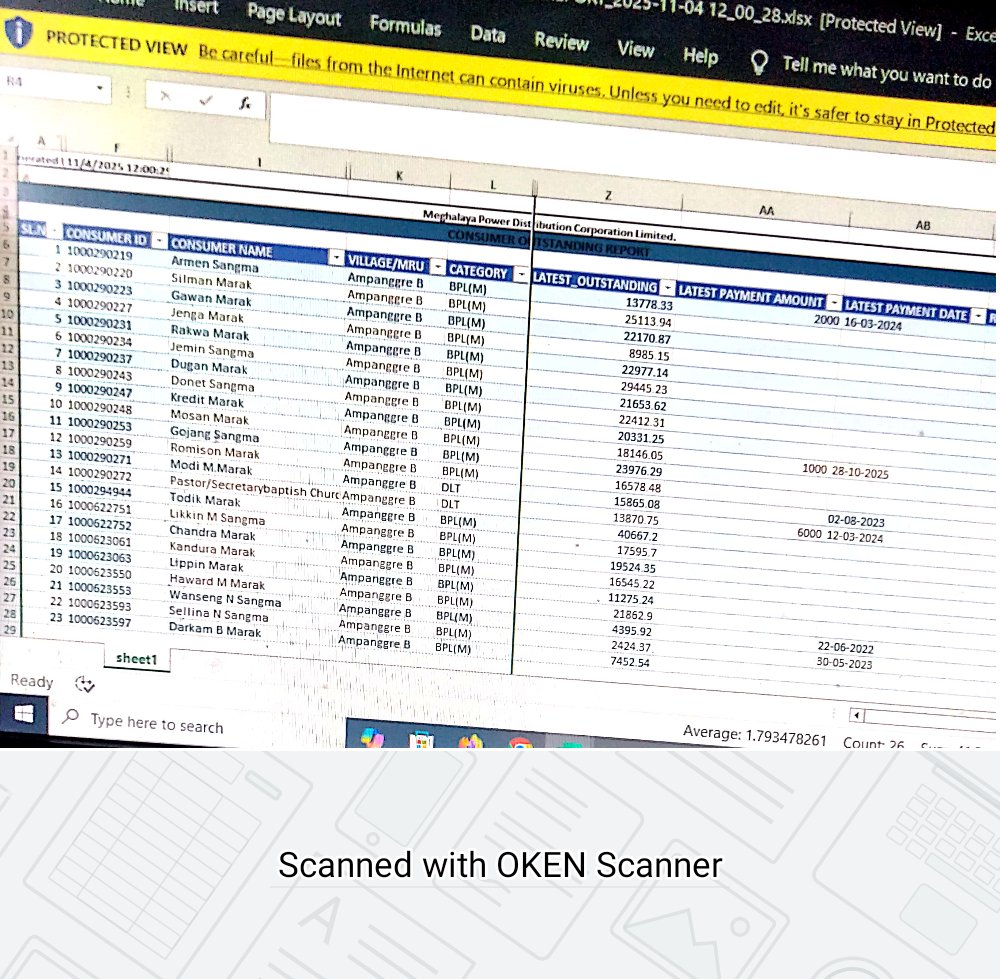Screen dimensions: 1000x979
Task: Click the Select All corner triangle
Action: click(x=8, y=140)
